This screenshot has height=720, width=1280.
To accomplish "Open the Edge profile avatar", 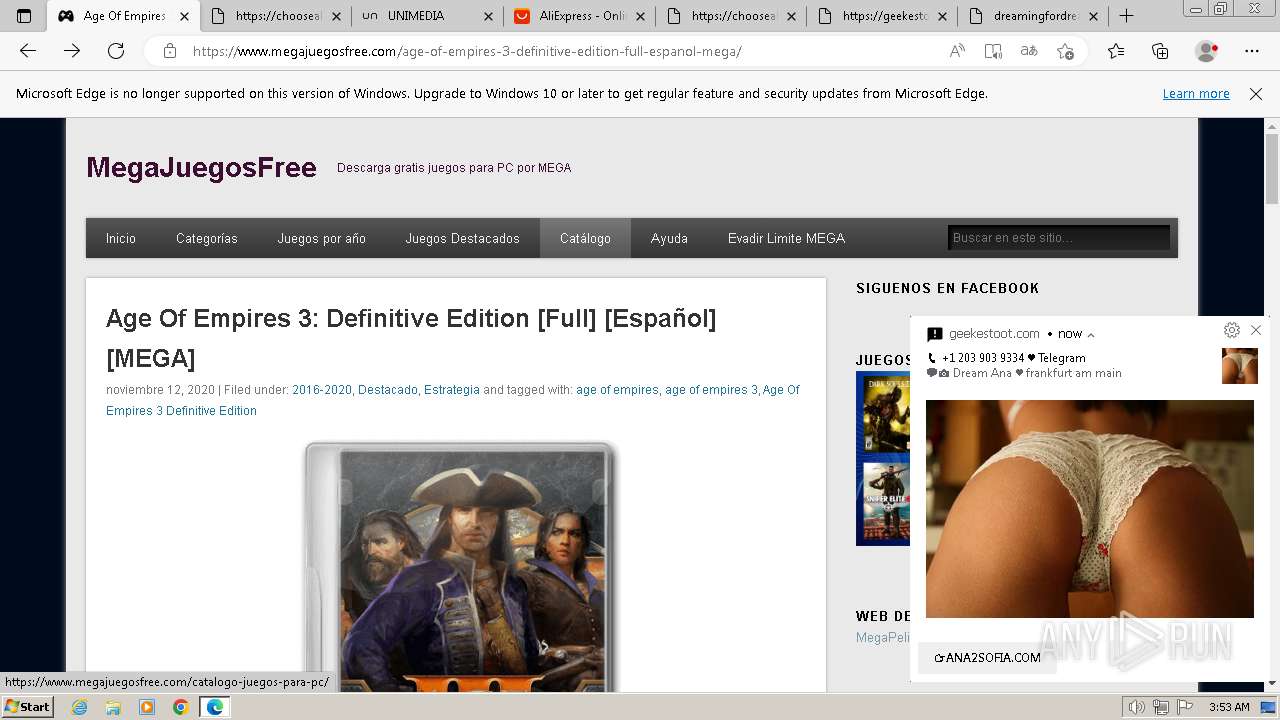I will [x=1207, y=51].
